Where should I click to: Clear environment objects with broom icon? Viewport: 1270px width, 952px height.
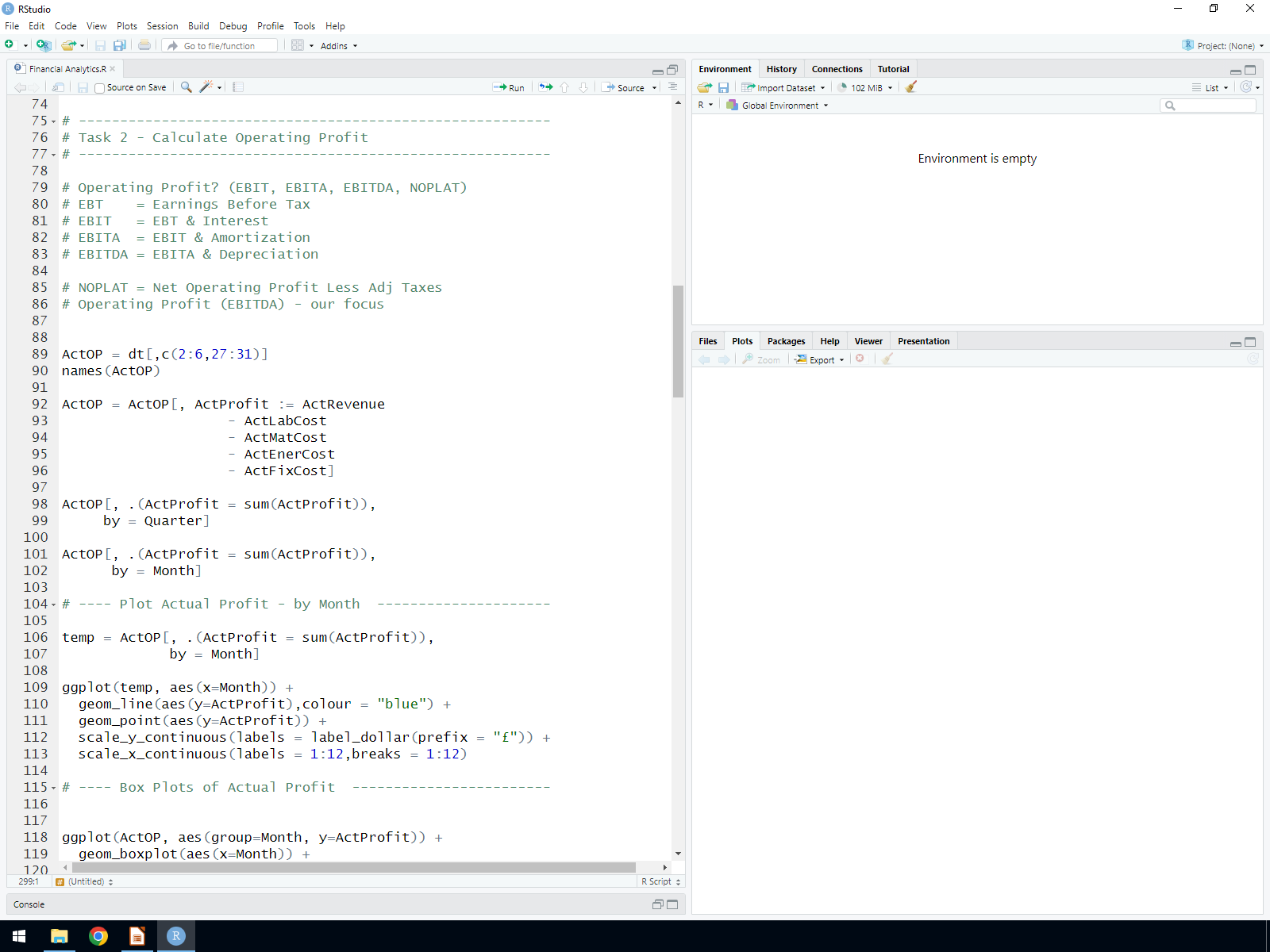911,87
